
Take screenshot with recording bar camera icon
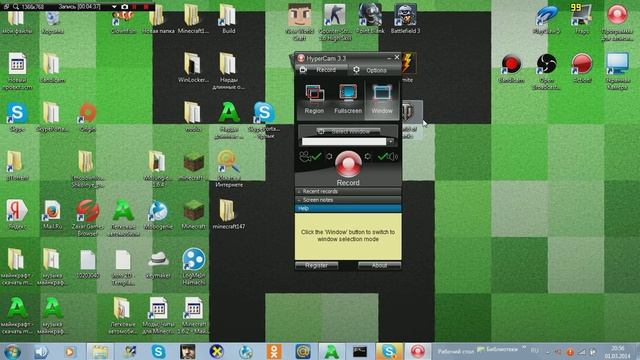click(x=124, y=7)
